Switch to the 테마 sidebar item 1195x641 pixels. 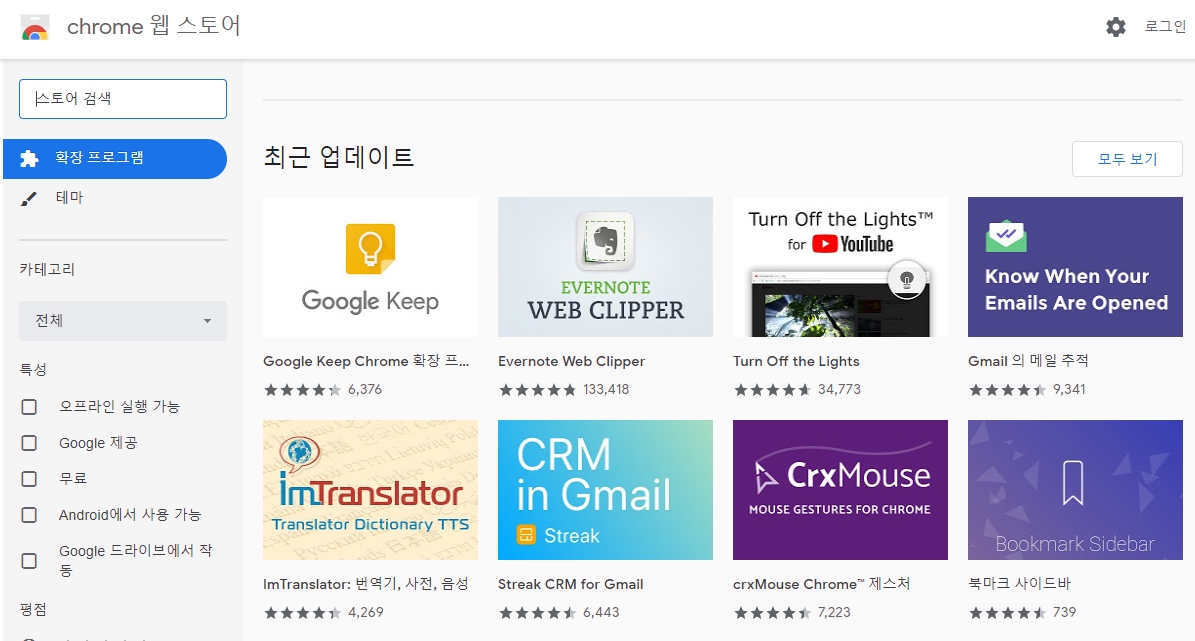[70, 198]
